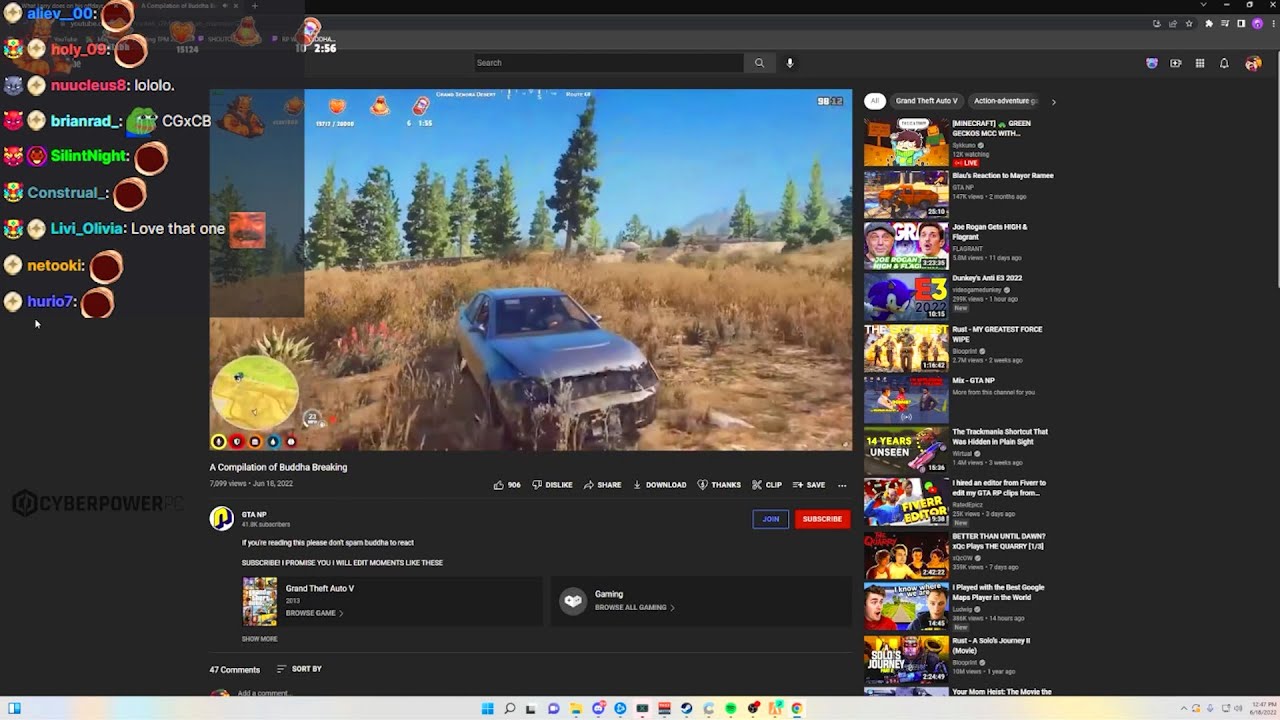
Task: Click the Add a comment field
Action: (264, 693)
